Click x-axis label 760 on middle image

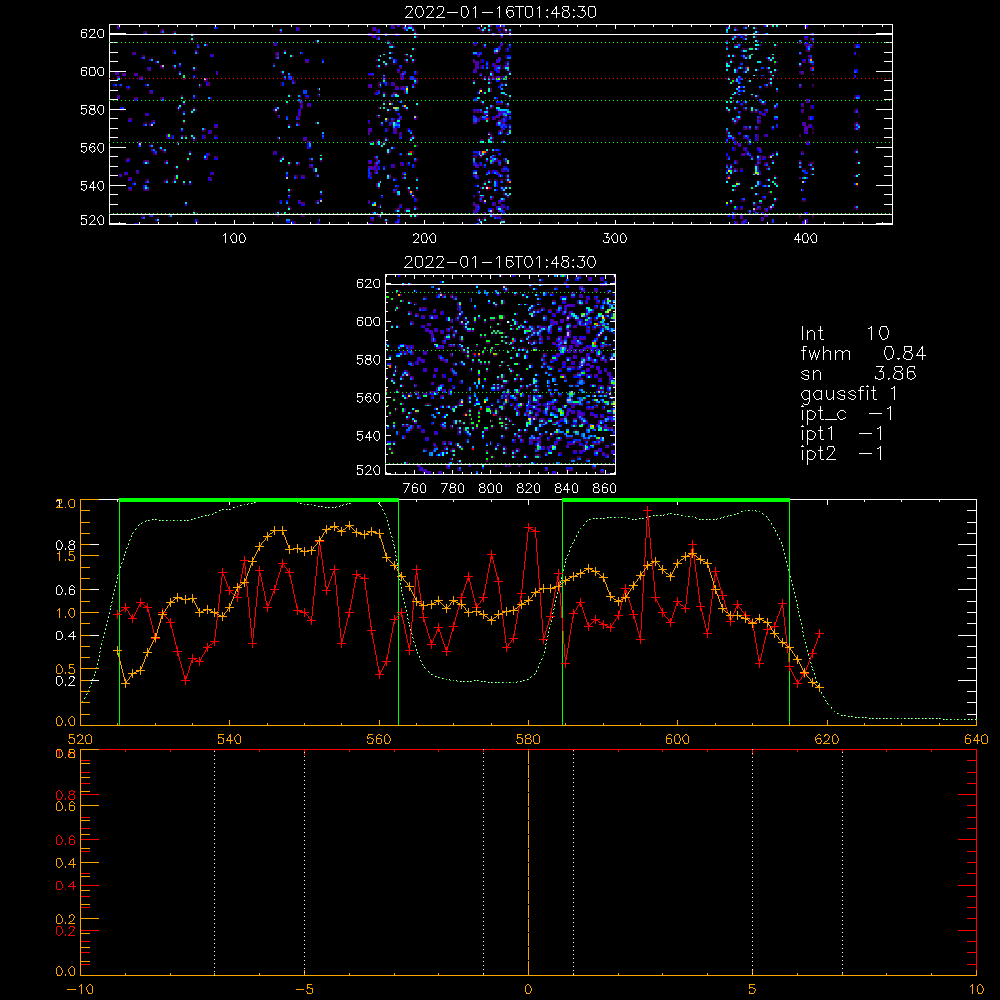[415, 489]
